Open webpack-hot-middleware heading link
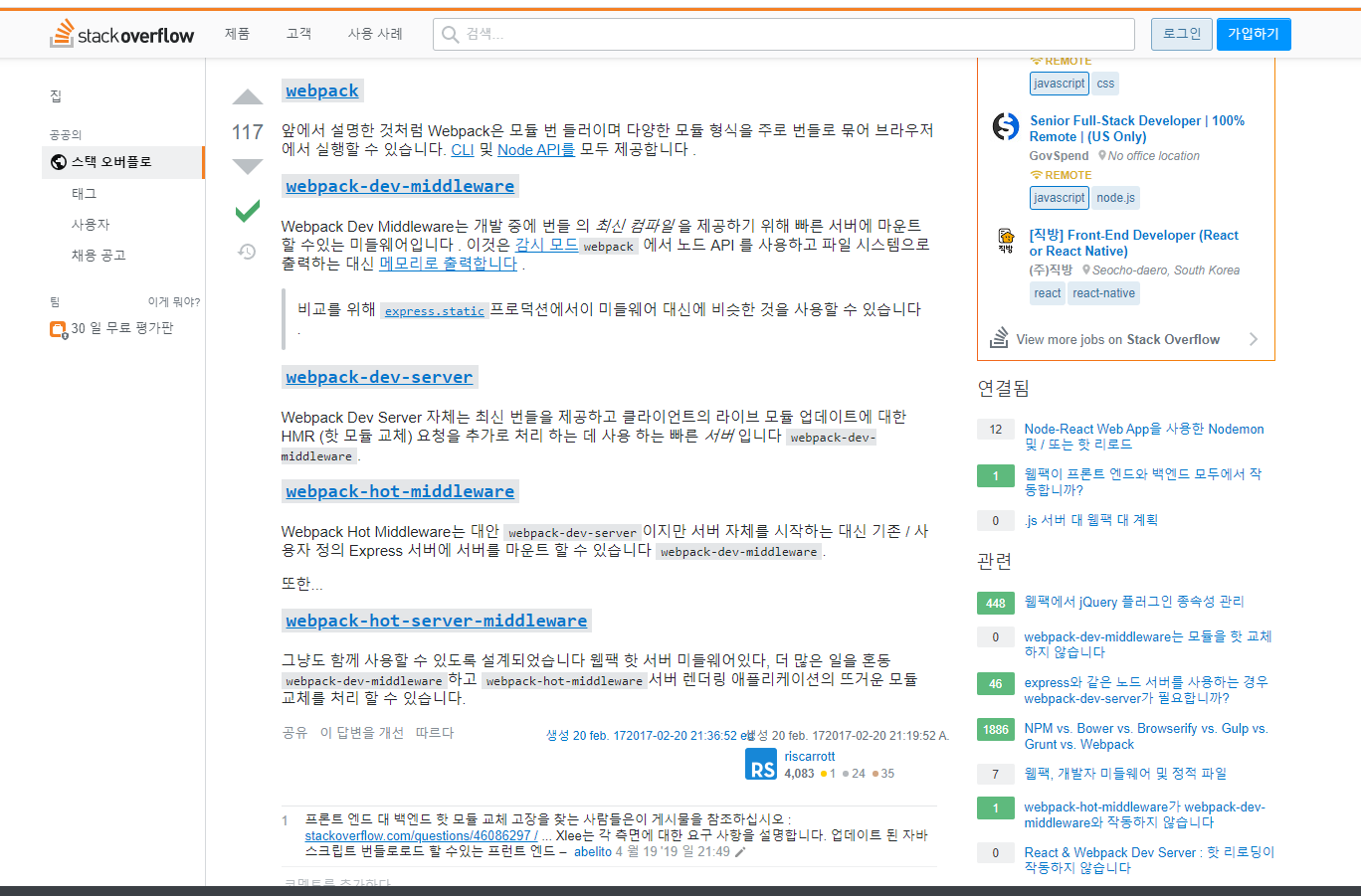Image resolution: width=1361 pixels, height=896 pixels. coord(400,491)
